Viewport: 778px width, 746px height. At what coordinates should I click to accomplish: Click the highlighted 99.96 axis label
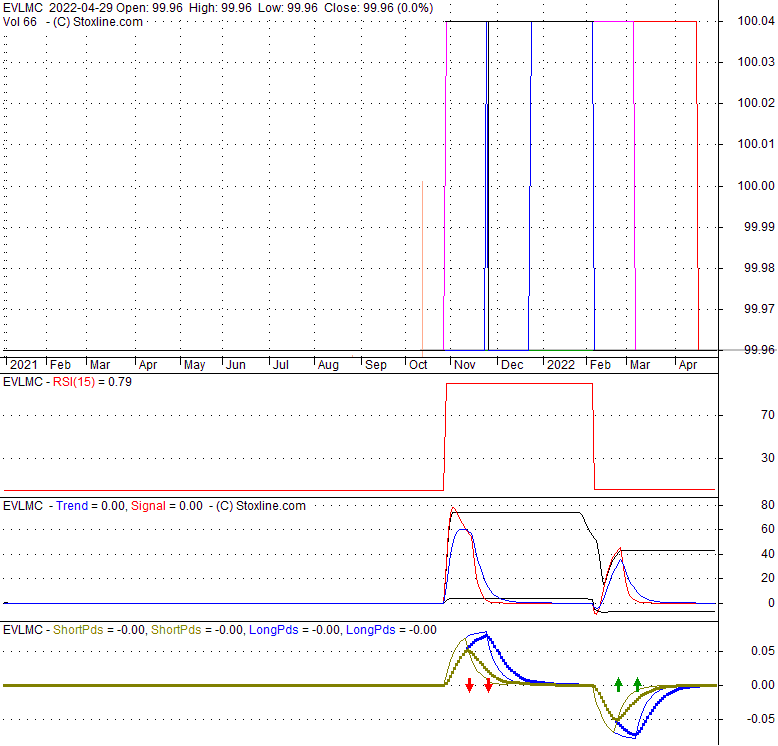[759, 350]
